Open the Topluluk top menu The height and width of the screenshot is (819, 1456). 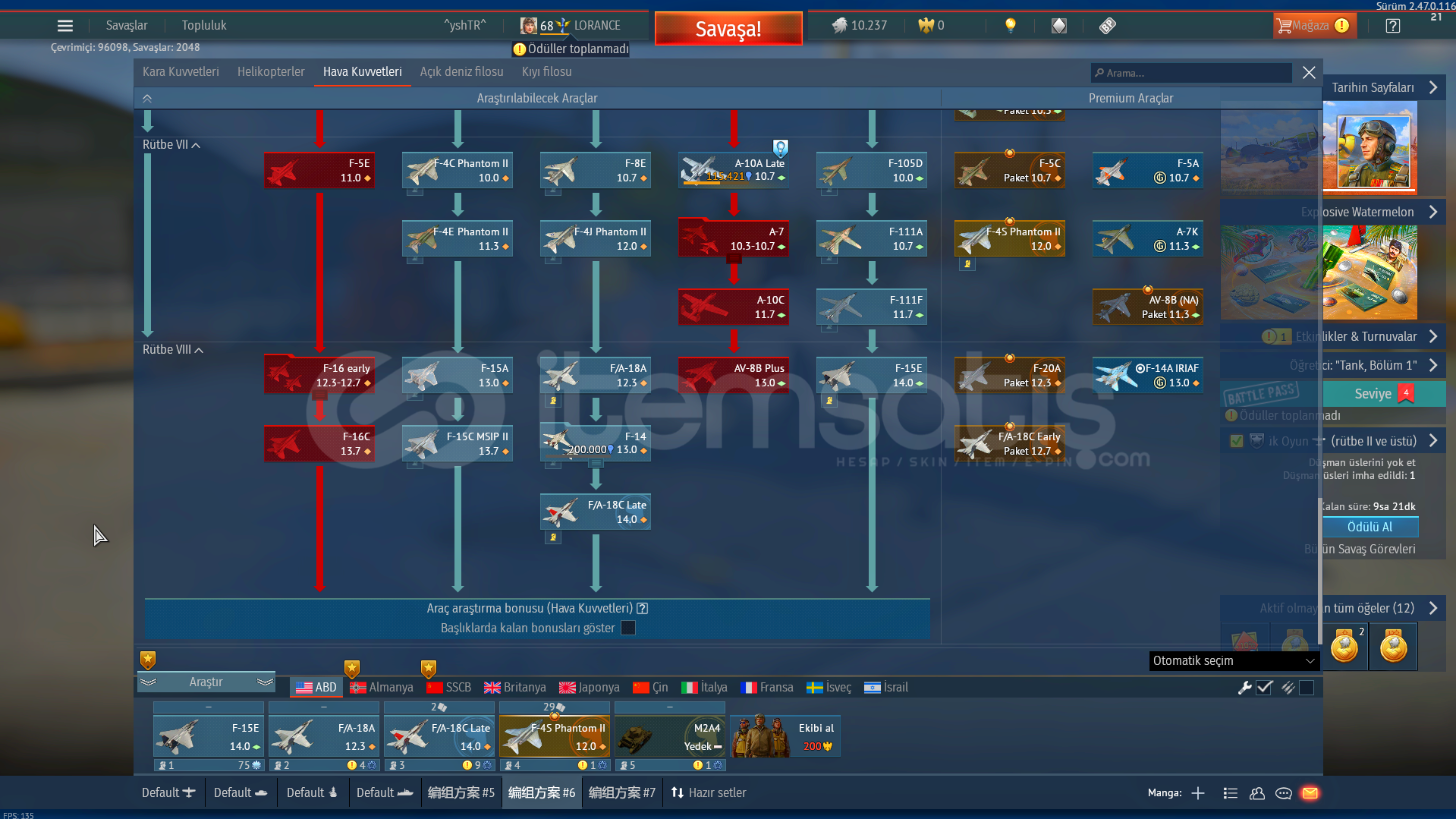click(204, 25)
